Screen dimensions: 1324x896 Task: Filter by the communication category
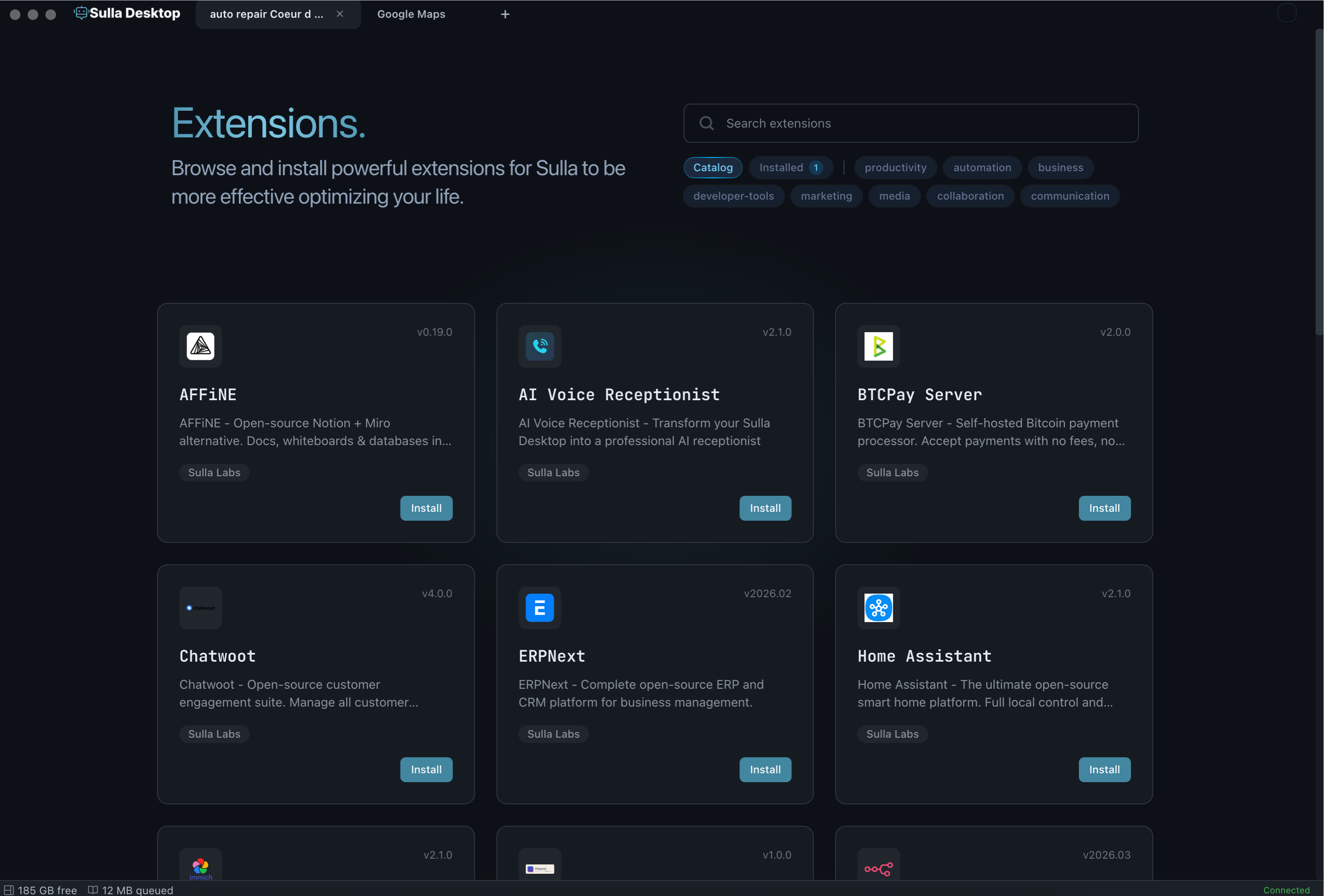[1070, 196]
